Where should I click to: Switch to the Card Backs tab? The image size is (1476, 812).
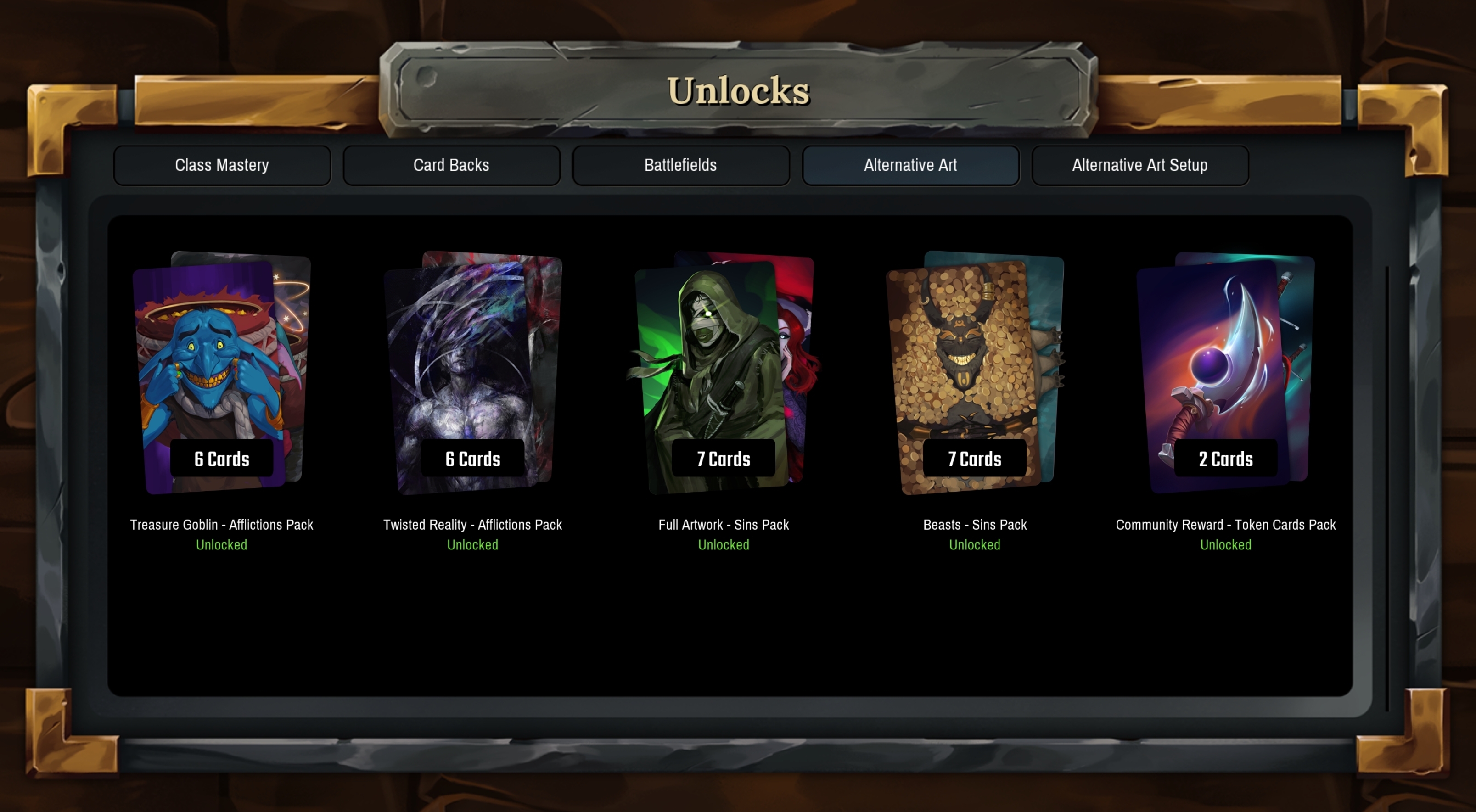[451, 165]
